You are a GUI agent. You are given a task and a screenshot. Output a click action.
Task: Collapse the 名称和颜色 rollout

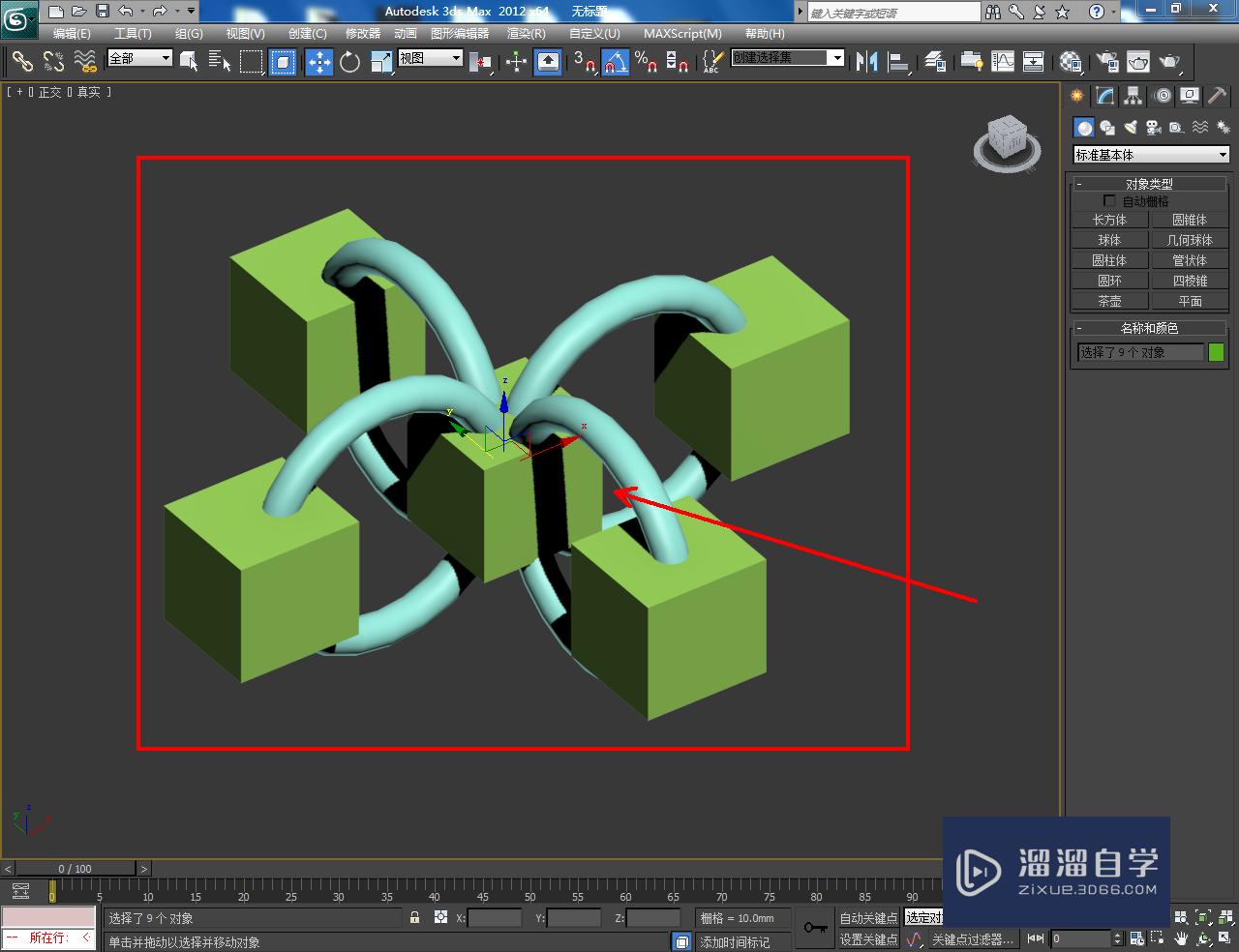coord(1150,328)
